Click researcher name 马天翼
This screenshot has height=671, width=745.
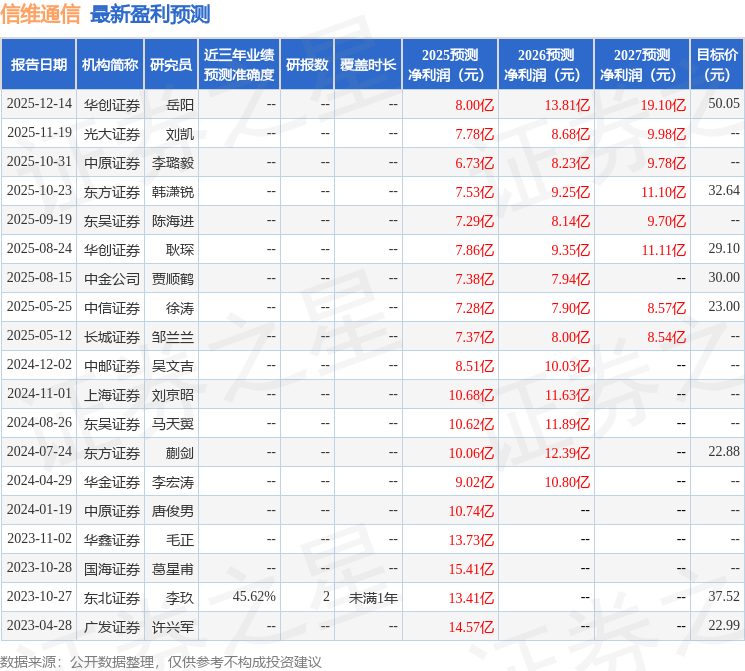(173, 424)
